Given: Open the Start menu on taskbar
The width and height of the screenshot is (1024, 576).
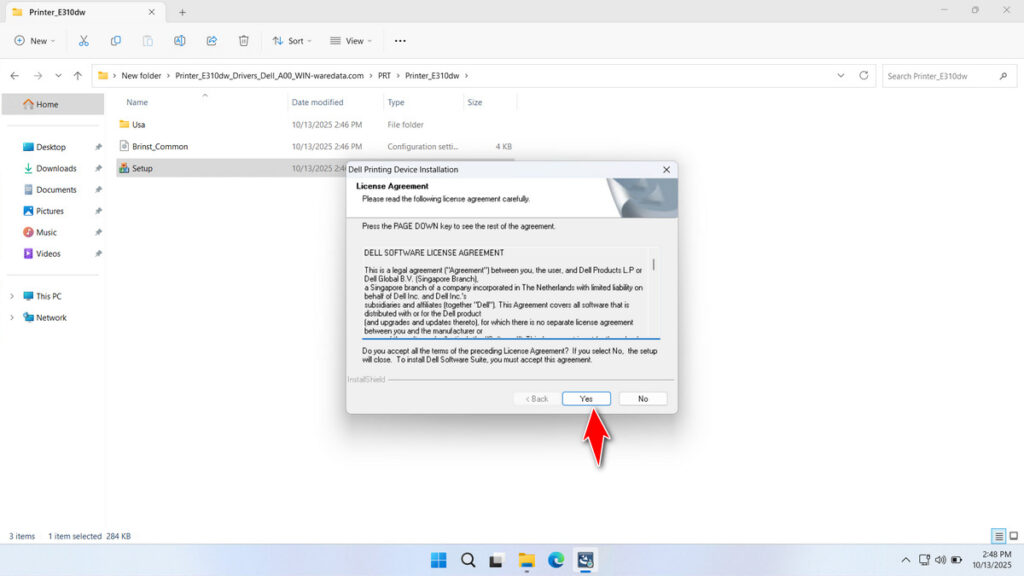Looking at the screenshot, I should tap(438, 560).
